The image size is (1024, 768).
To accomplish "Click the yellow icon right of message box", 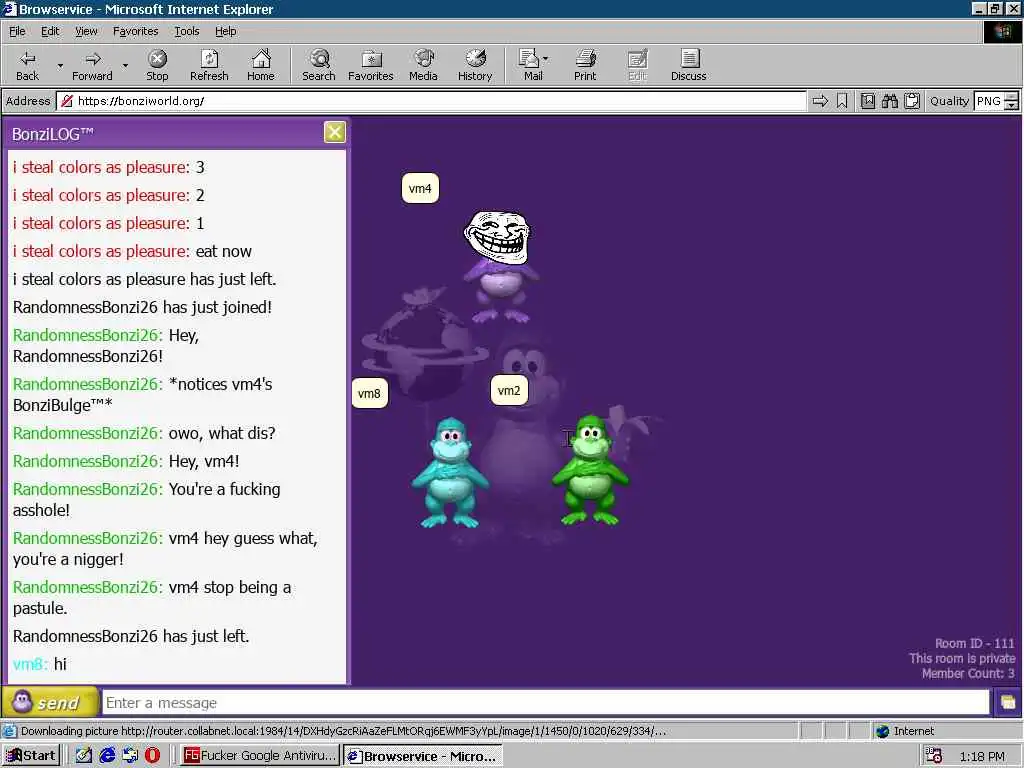I will [1008, 703].
